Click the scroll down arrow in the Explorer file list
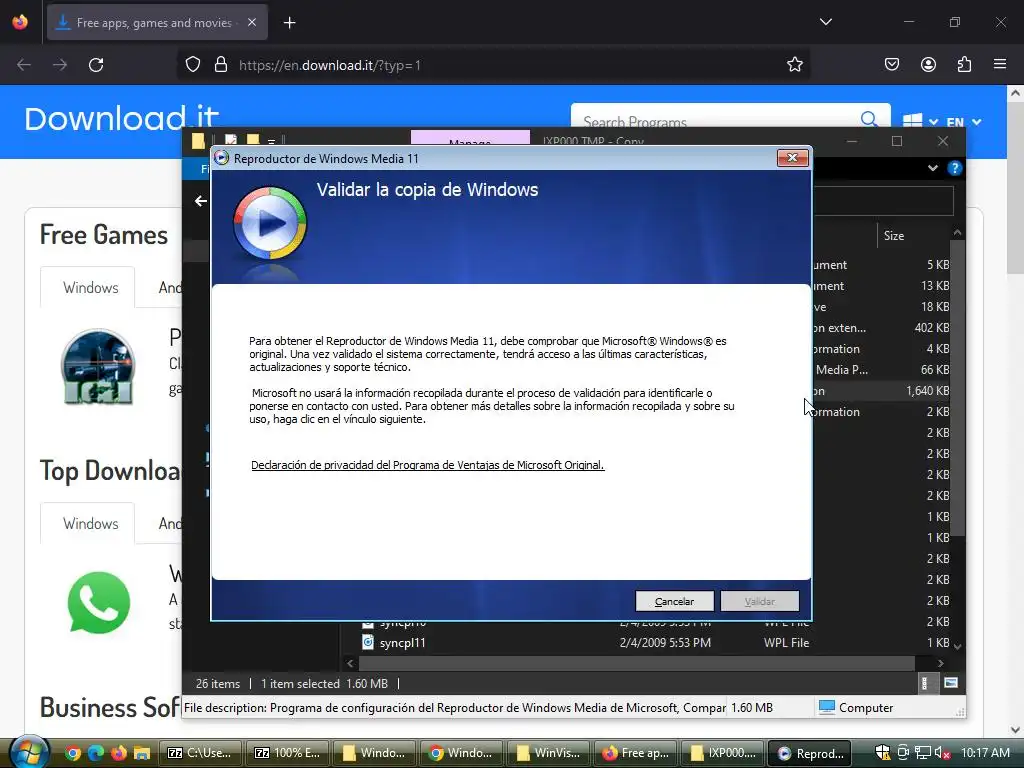The width and height of the screenshot is (1024, 768). click(x=957, y=647)
